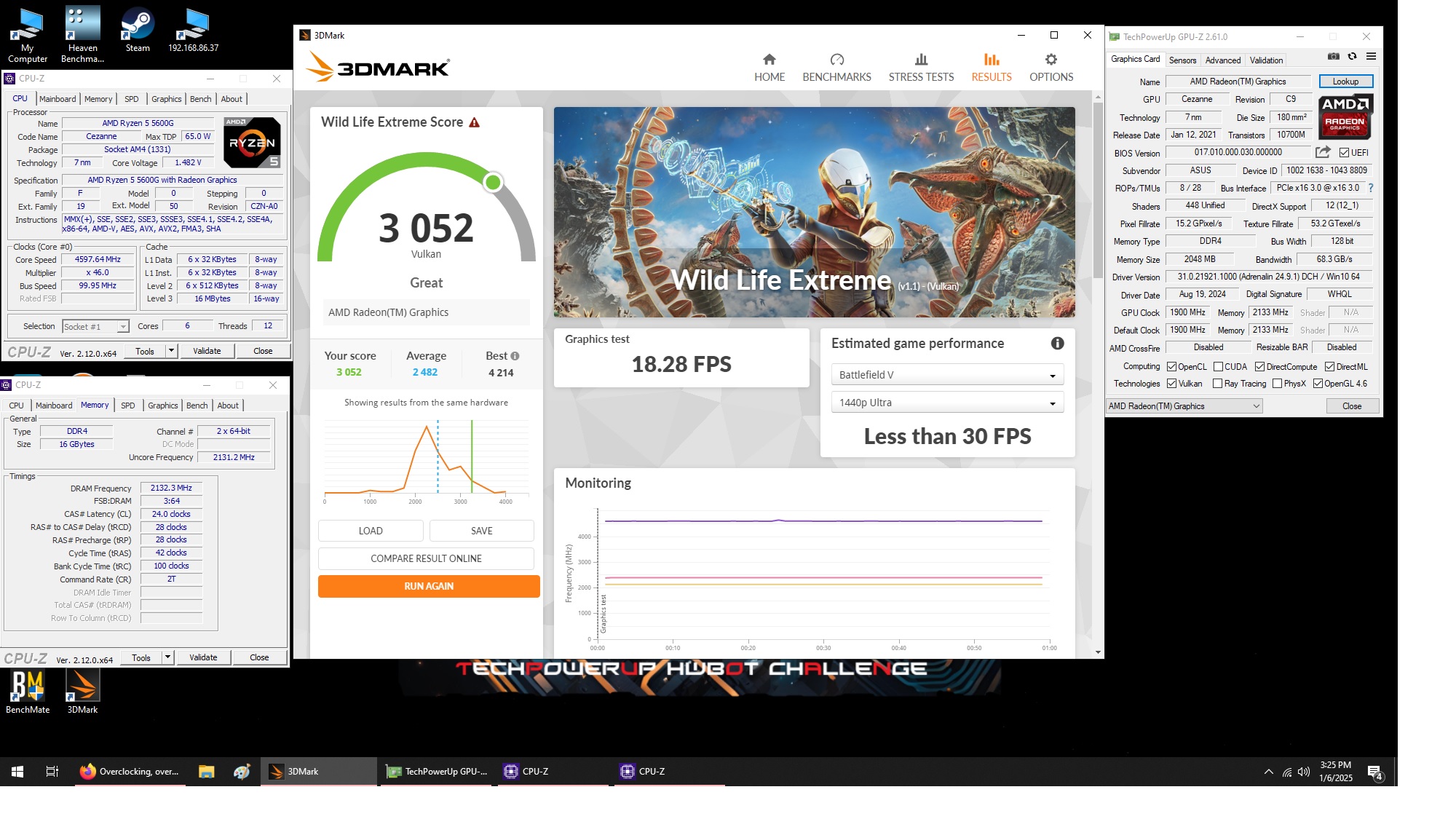
Task: Toggle the UEFI checkbox in GPU-Z
Action: tap(1344, 152)
